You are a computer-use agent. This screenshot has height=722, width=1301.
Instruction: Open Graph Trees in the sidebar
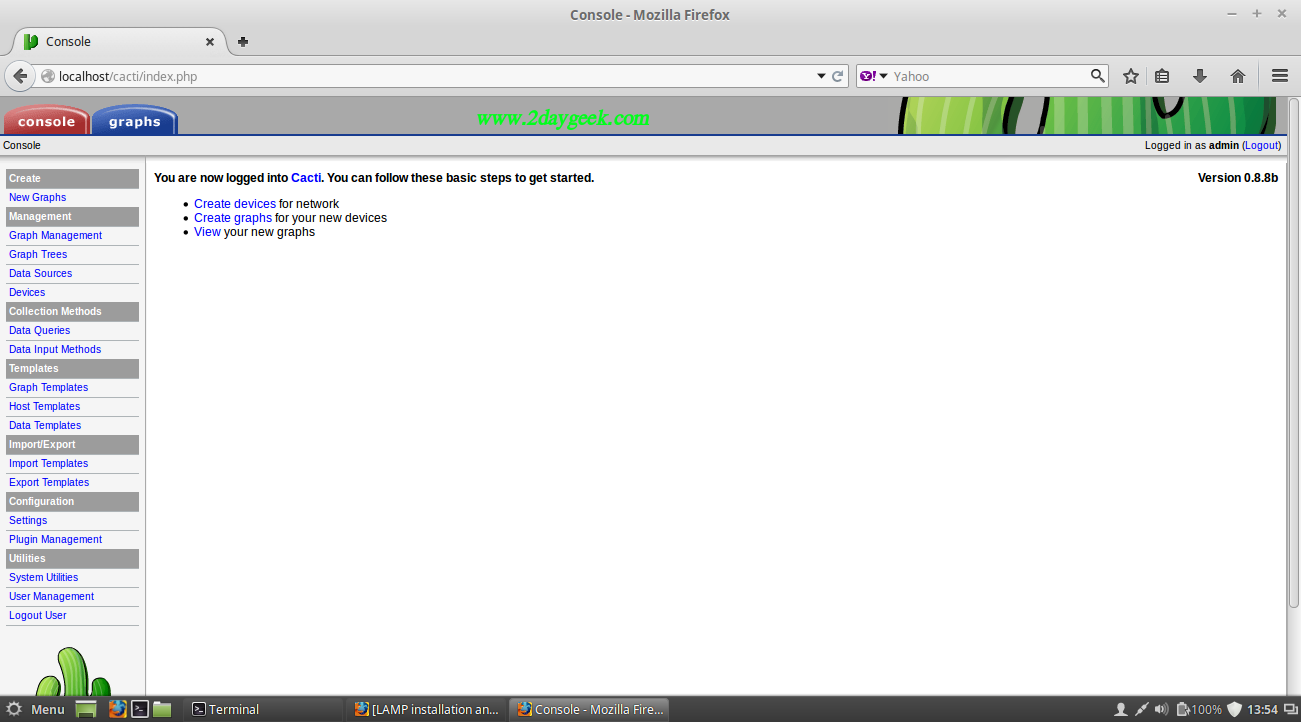pos(38,255)
